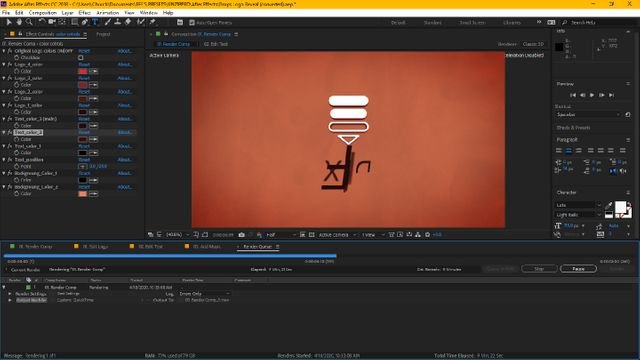This screenshot has width=640, height=360.
Task: Select the Rotation tool
Action: click(42, 22)
